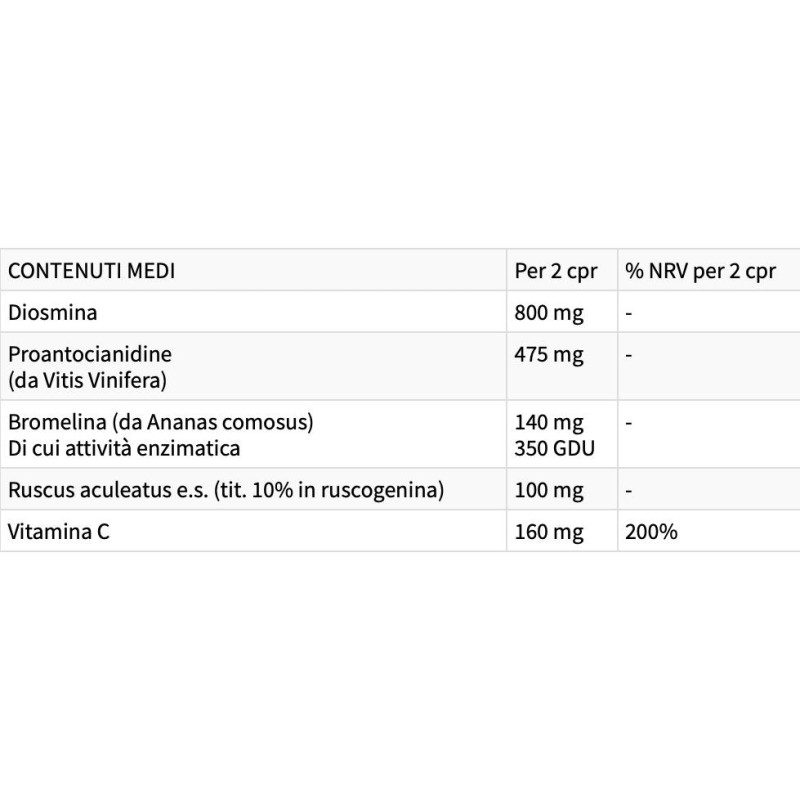Click the dash in Ruscus aculeatus NRV cell
The width and height of the screenshot is (800, 800).
[629, 490]
